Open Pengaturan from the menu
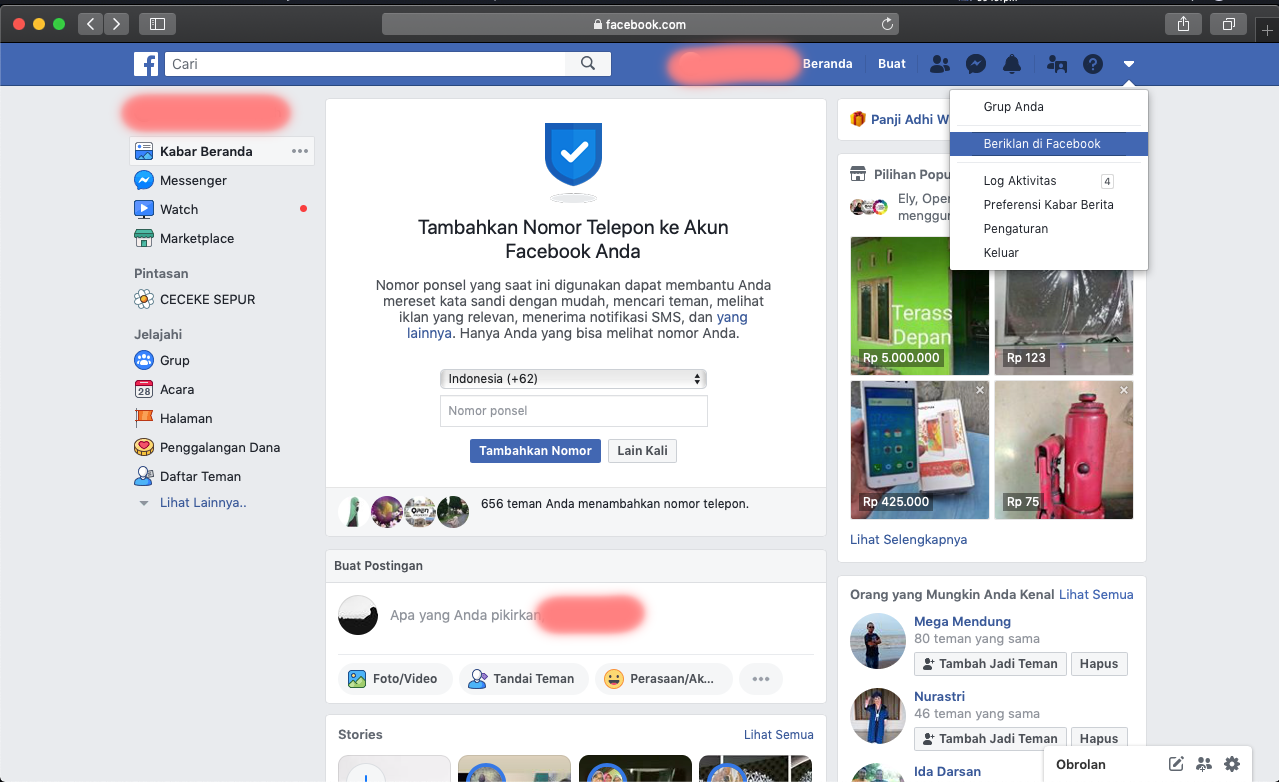The width and height of the screenshot is (1279, 782). click(x=1049, y=229)
